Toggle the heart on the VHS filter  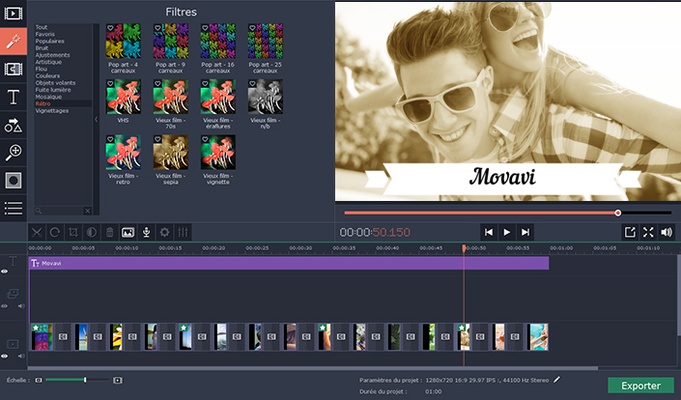(110, 83)
